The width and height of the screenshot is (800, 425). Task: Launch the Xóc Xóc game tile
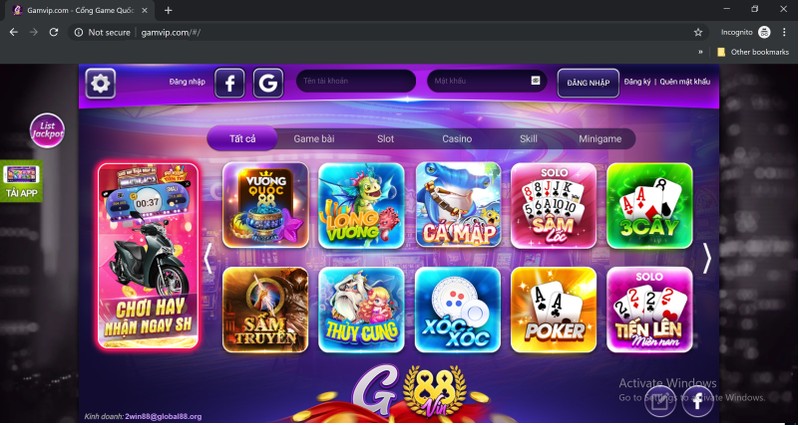pyautogui.click(x=458, y=310)
